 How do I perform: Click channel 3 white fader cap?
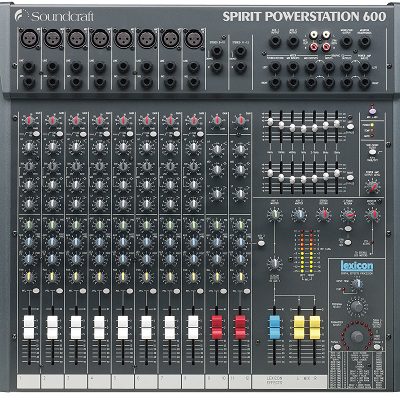pos(76,327)
